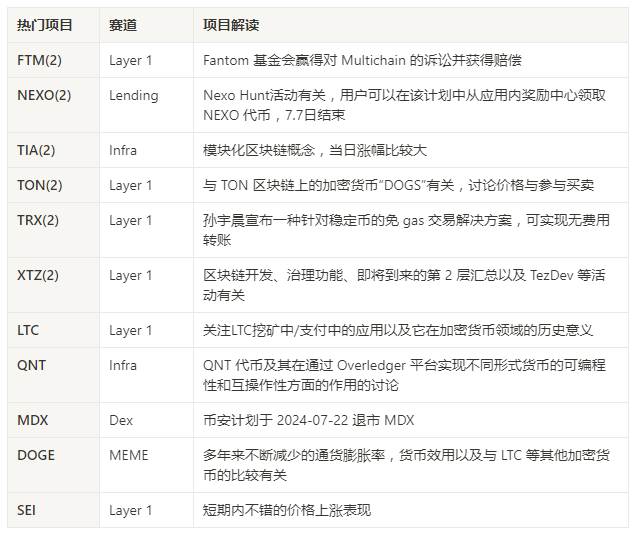This screenshot has width=636, height=534.
Task: Select the MDX project cell
Action: coord(31,420)
